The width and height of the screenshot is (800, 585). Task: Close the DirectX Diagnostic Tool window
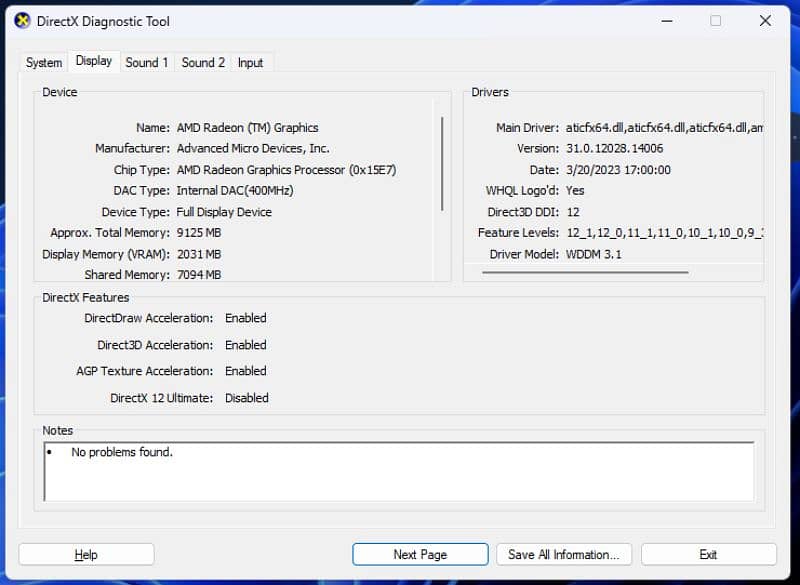765,21
